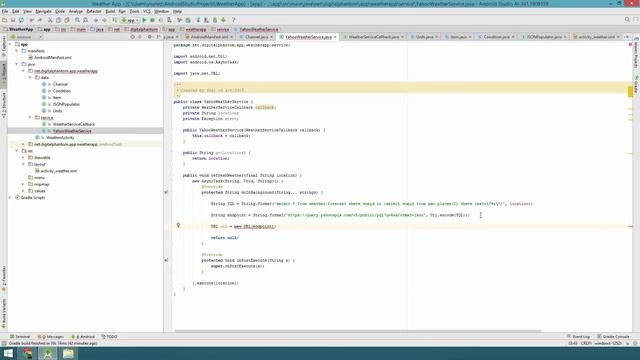Open the Android tool window button
The width and height of the screenshot is (640, 360).
83,337
